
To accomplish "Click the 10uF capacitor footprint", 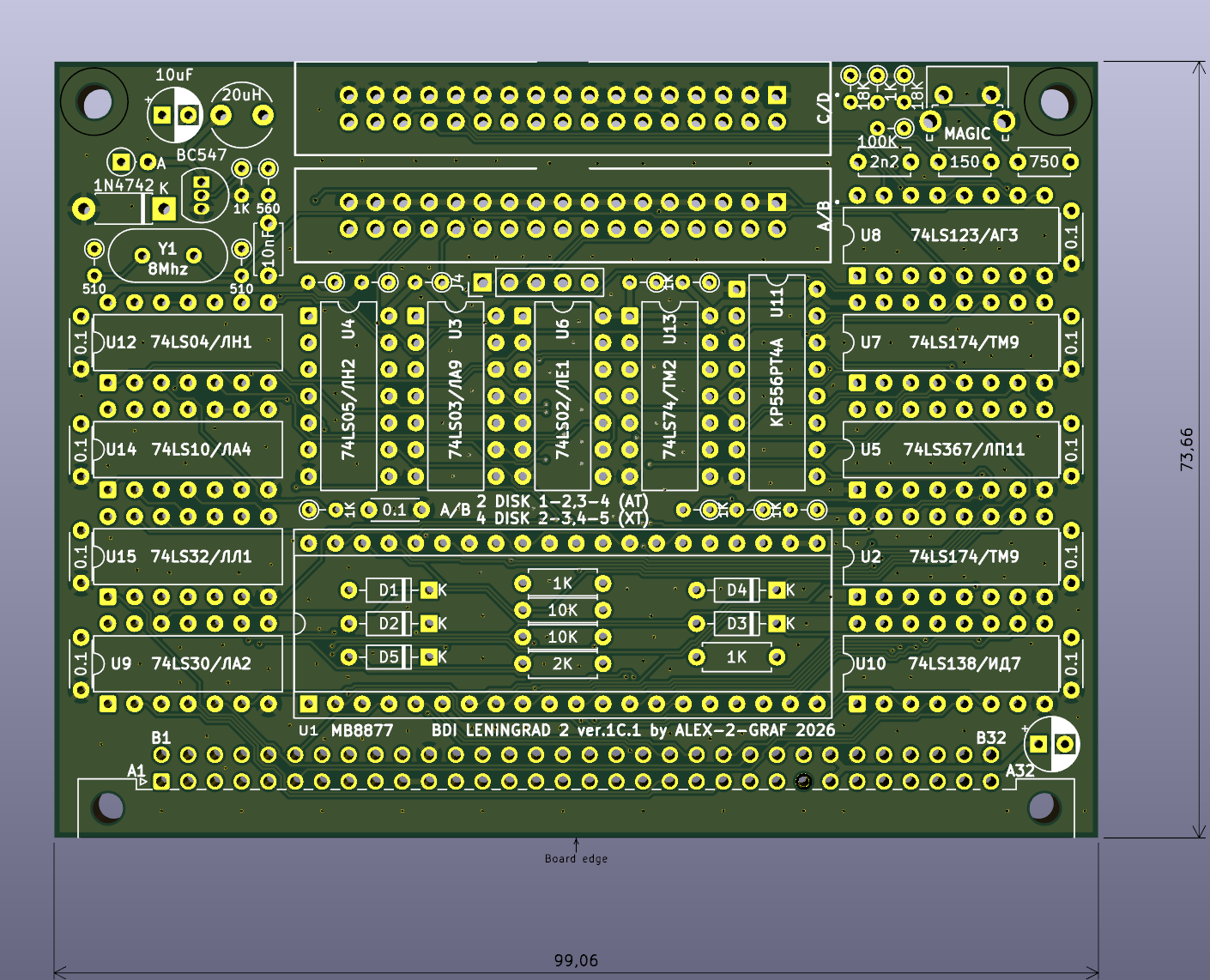I will (175, 114).
